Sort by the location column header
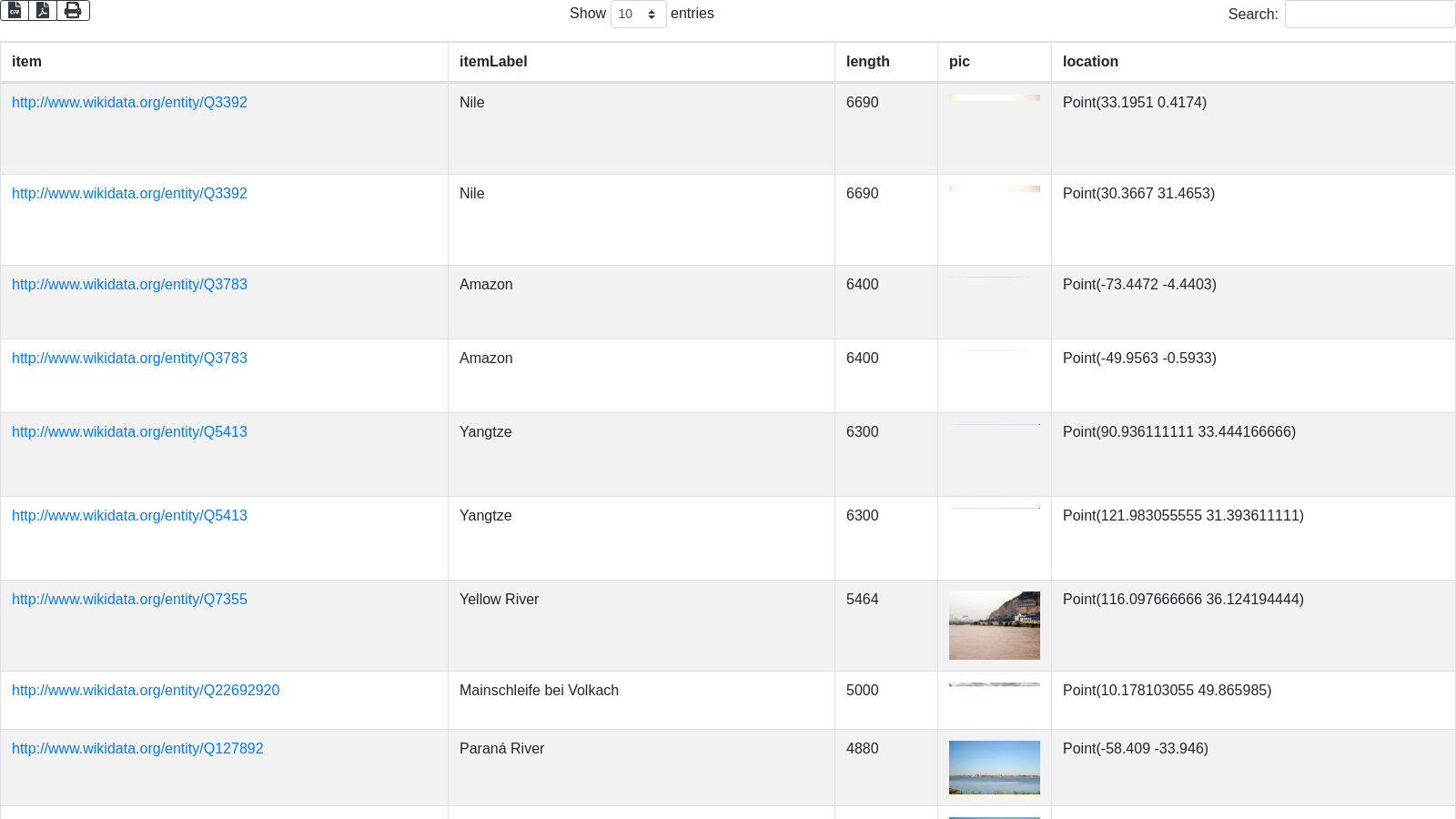 click(1090, 62)
